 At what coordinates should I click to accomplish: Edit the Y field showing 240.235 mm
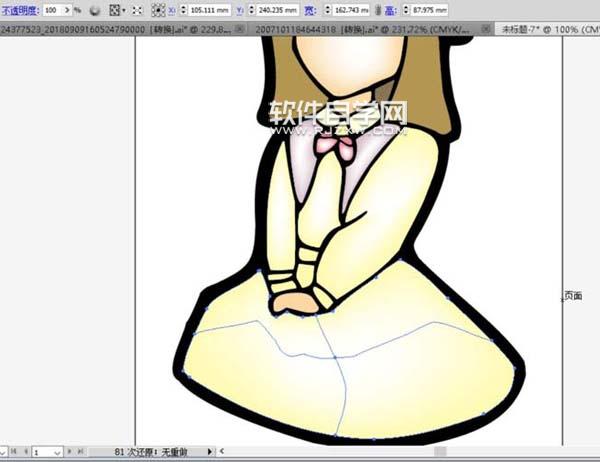[277, 10]
